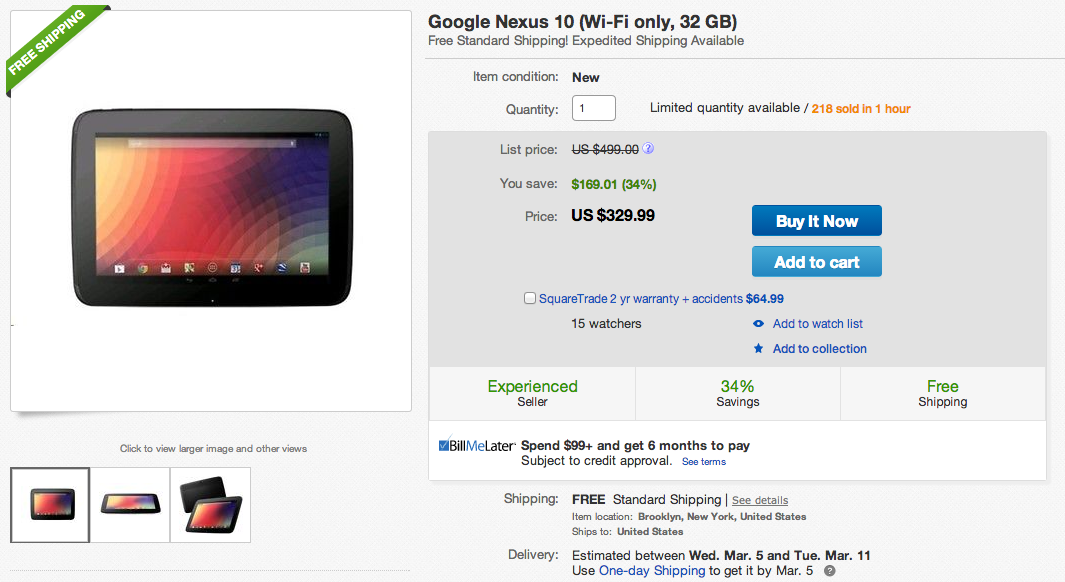This screenshot has width=1065, height=582.
Task: Click the star icon for collection
Action: coord(759,349)
